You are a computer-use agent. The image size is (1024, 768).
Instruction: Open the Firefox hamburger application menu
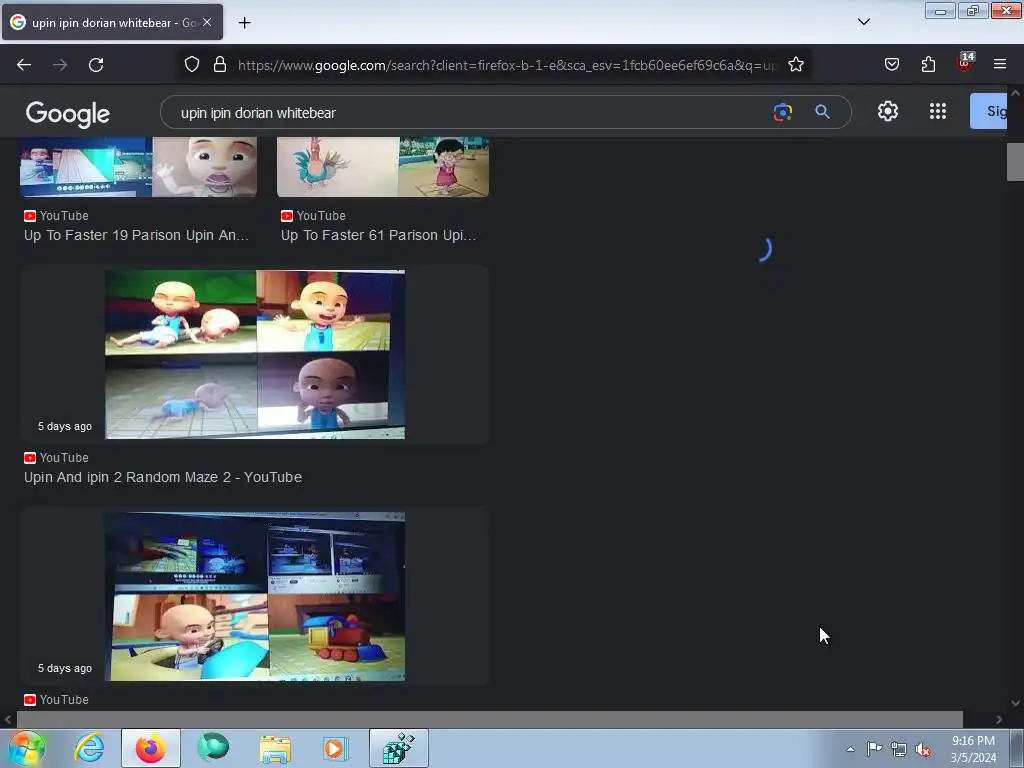[1000, 65]
